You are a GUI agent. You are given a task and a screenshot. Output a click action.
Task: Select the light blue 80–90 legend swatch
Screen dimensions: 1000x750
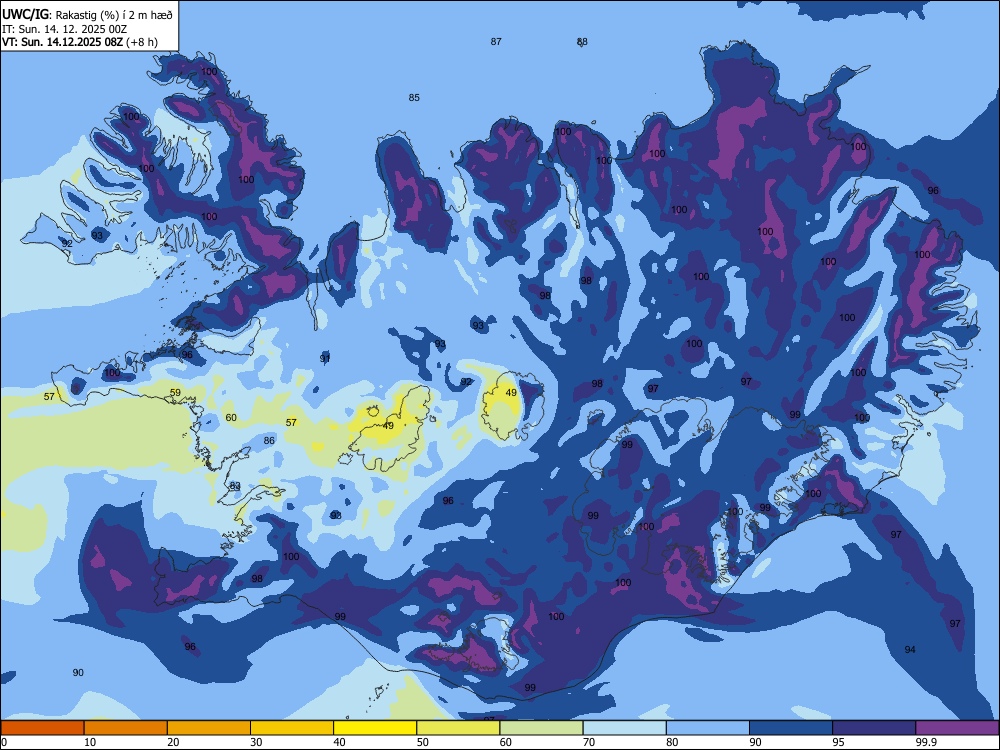(x=708, y=728)
